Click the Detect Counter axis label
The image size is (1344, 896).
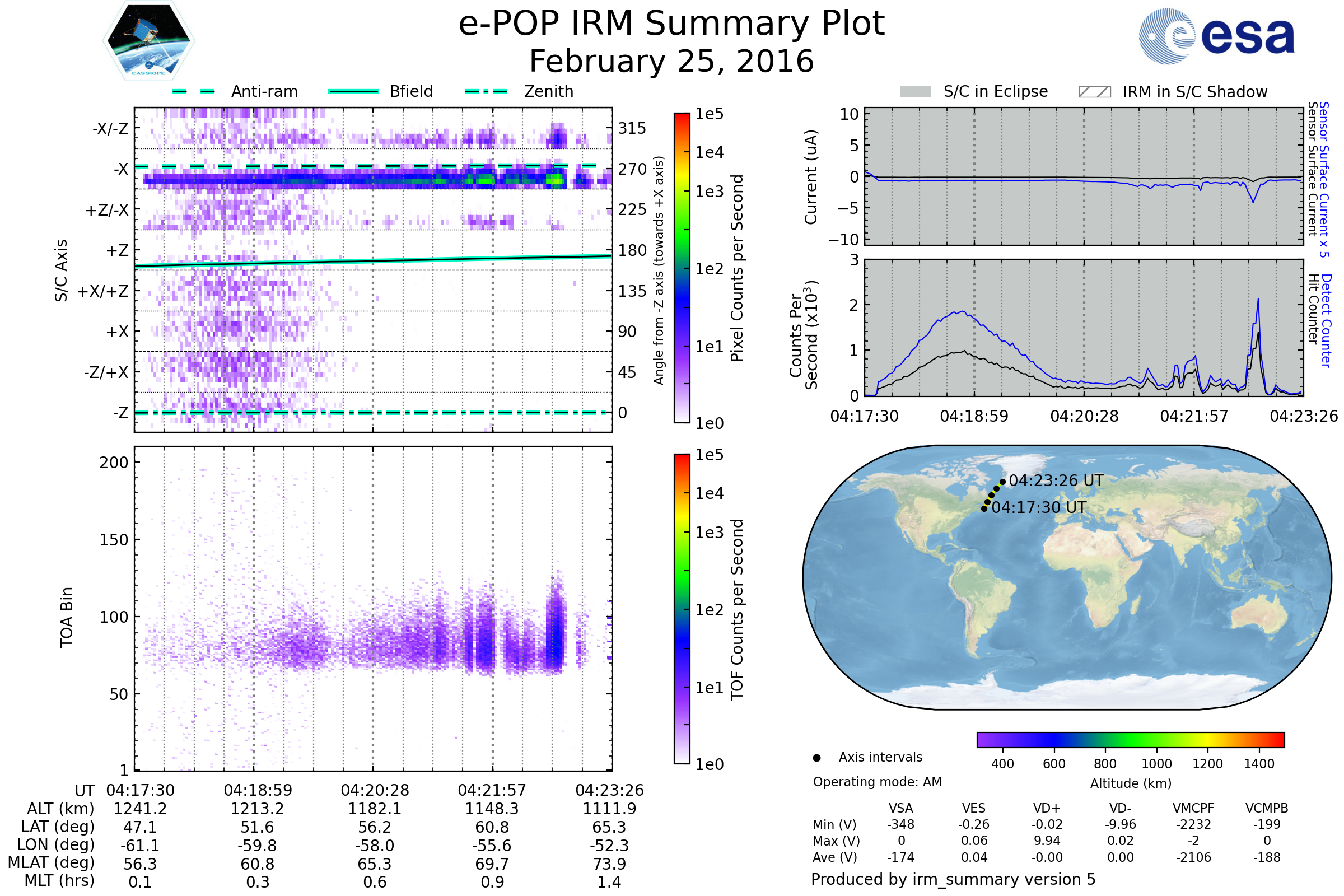click(x=1327, y=321)
